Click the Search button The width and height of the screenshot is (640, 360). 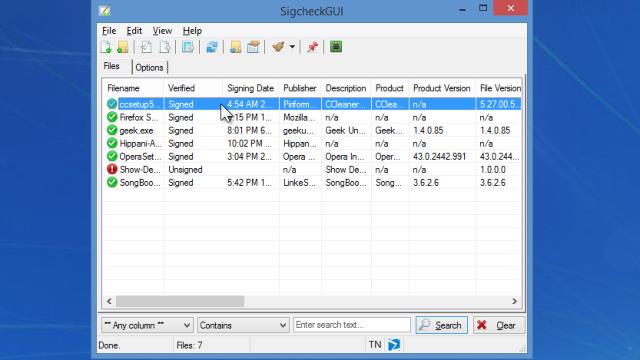[x=442, y=325]
